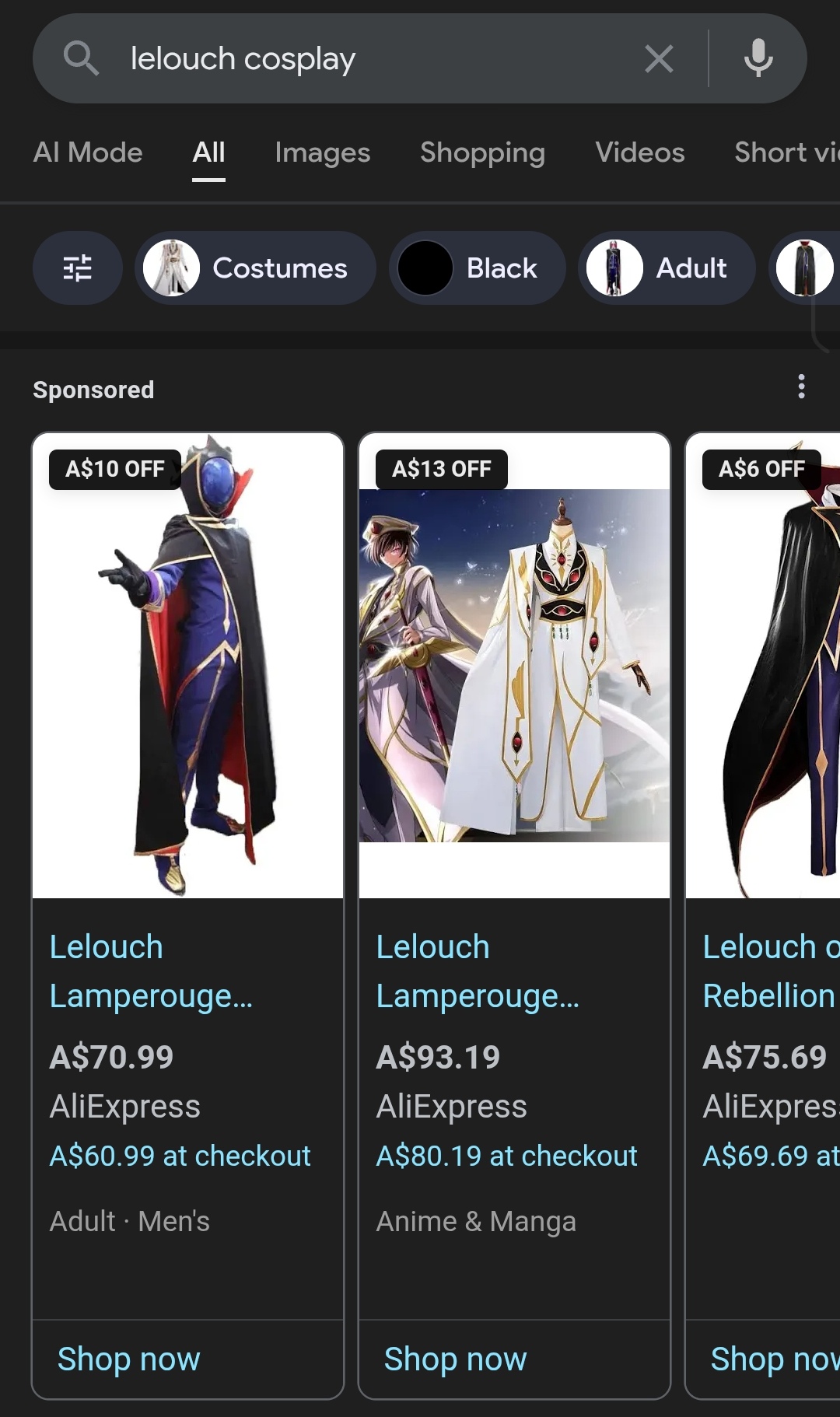Open blue Zero costume product image

click(187, 666)
